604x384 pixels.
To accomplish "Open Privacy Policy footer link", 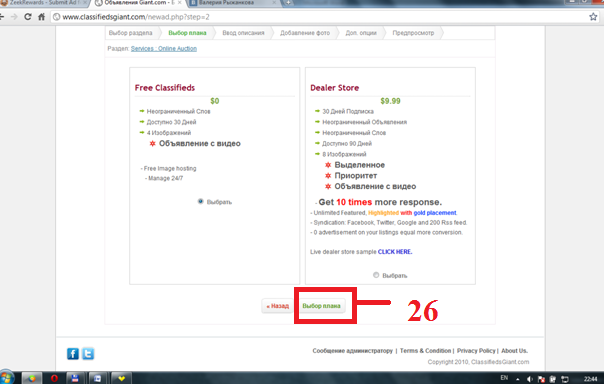I will coord(476,351).
